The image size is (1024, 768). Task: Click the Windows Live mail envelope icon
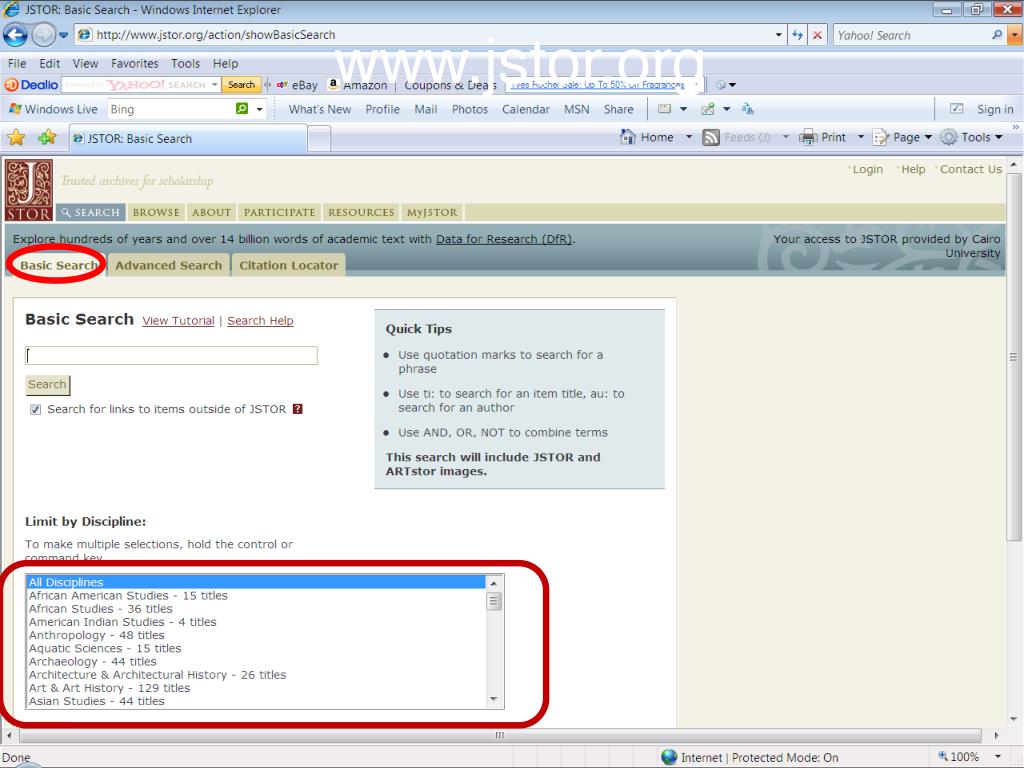[664, 109]
